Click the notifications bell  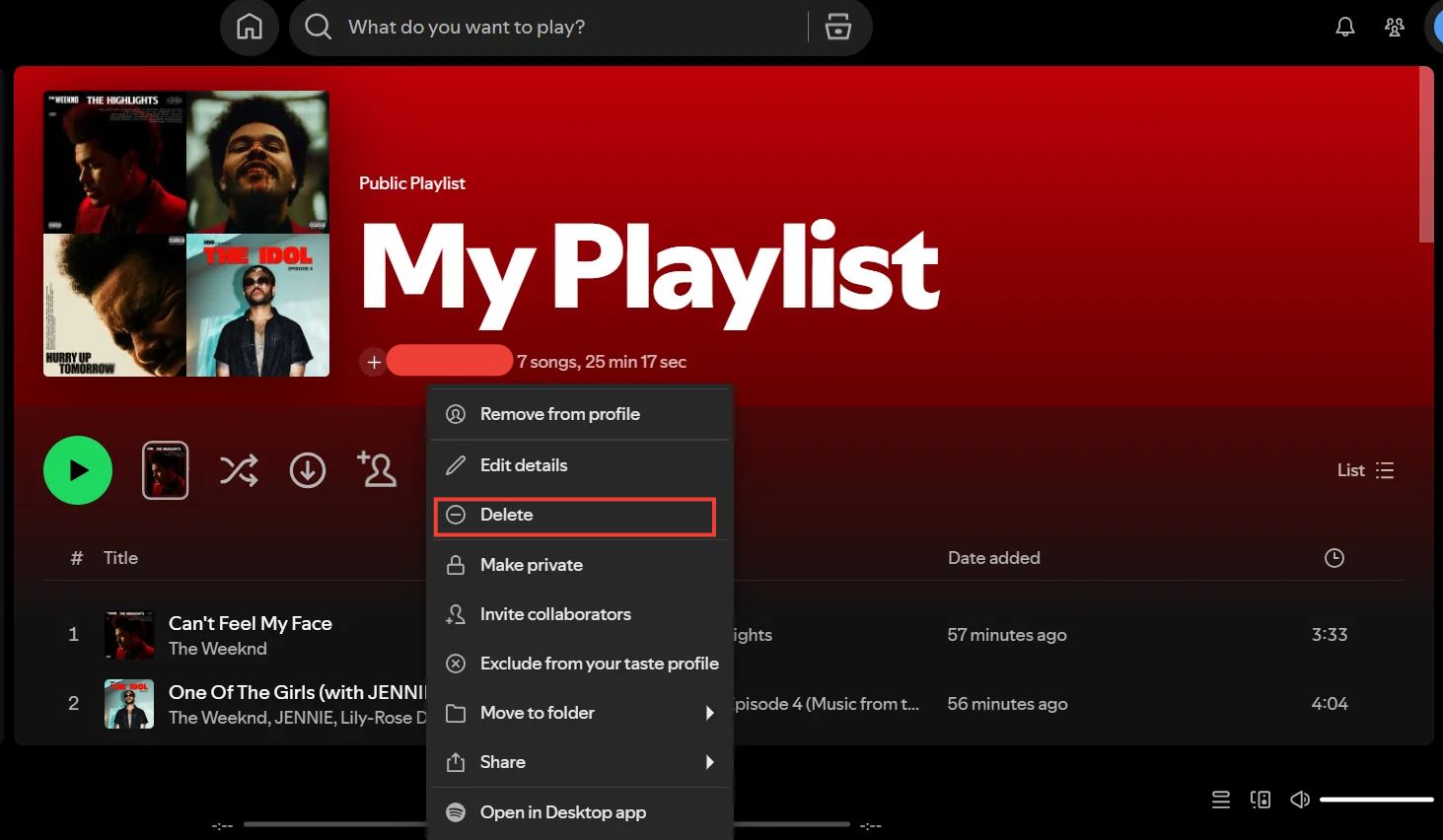point(1343,27)
